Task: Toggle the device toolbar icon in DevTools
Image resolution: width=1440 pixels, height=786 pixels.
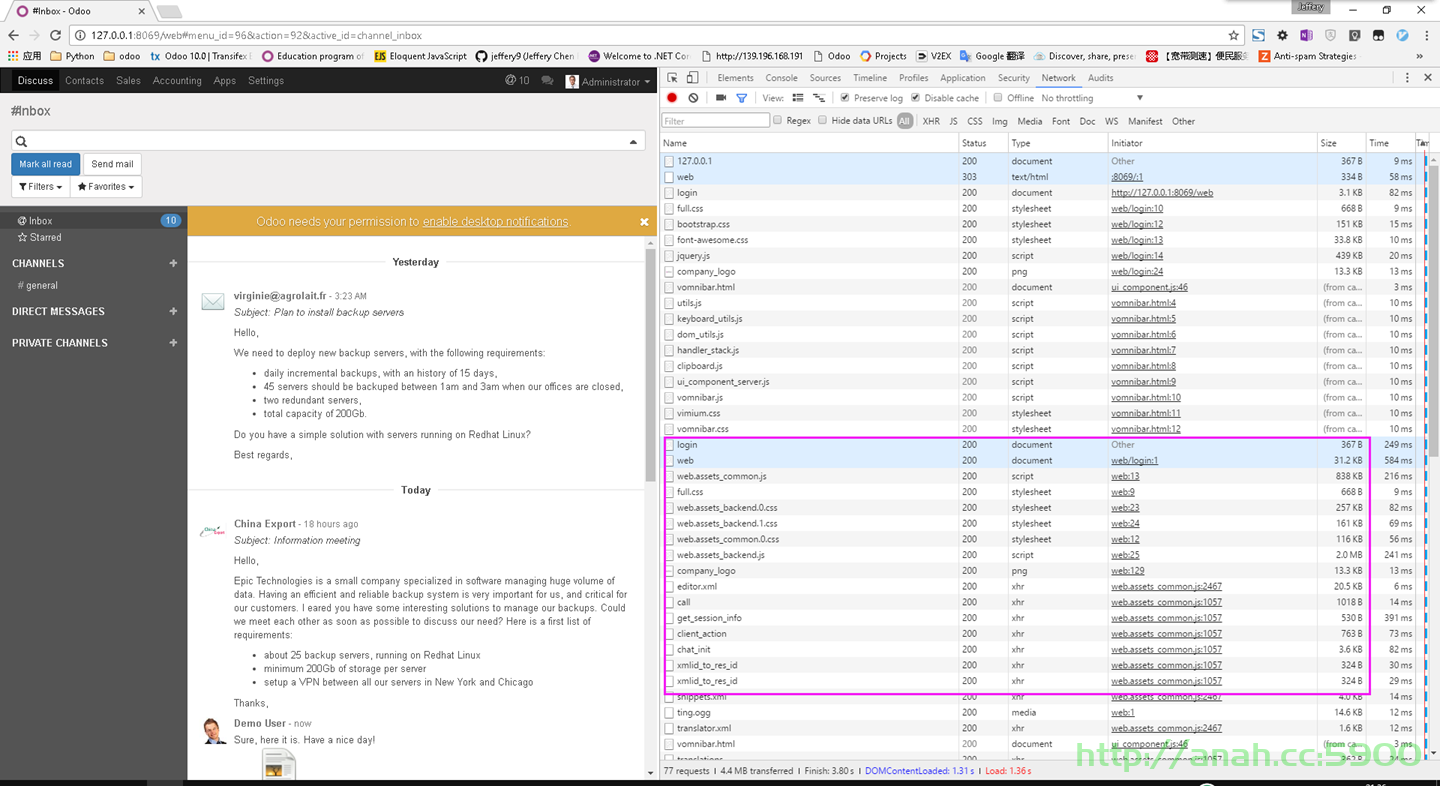Action: [692, 78]
